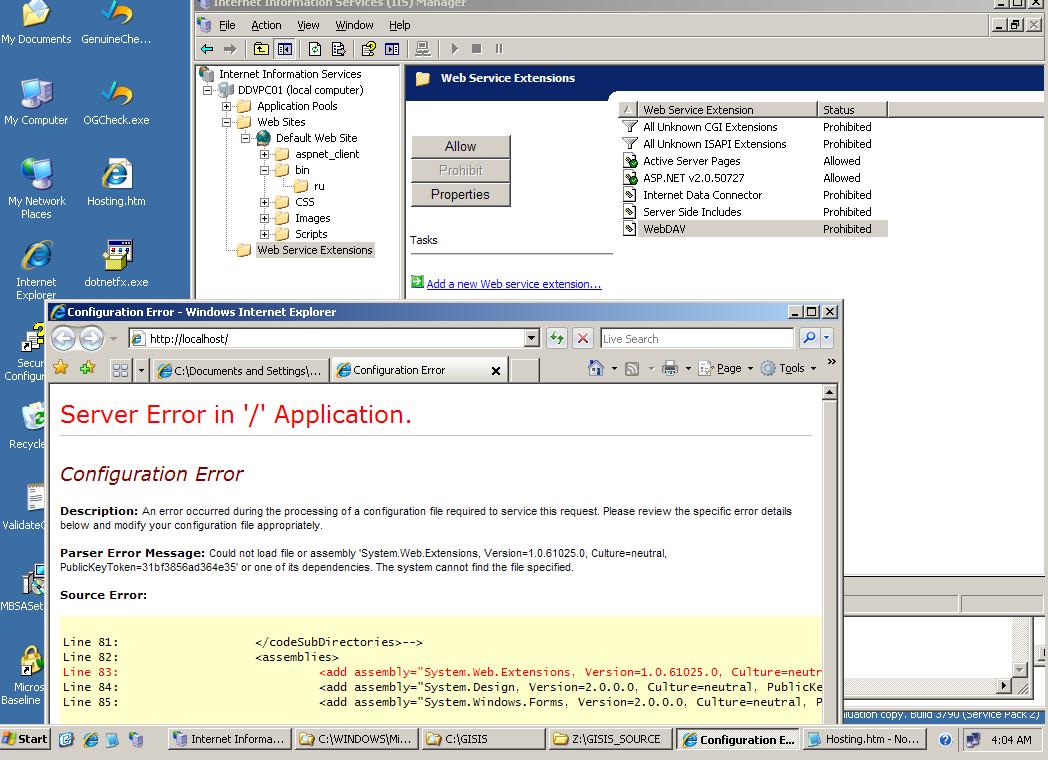Open the File menu in IIS Manager
The width and height of the screenshot is (1048, 760).
click(x=227, y=25)
